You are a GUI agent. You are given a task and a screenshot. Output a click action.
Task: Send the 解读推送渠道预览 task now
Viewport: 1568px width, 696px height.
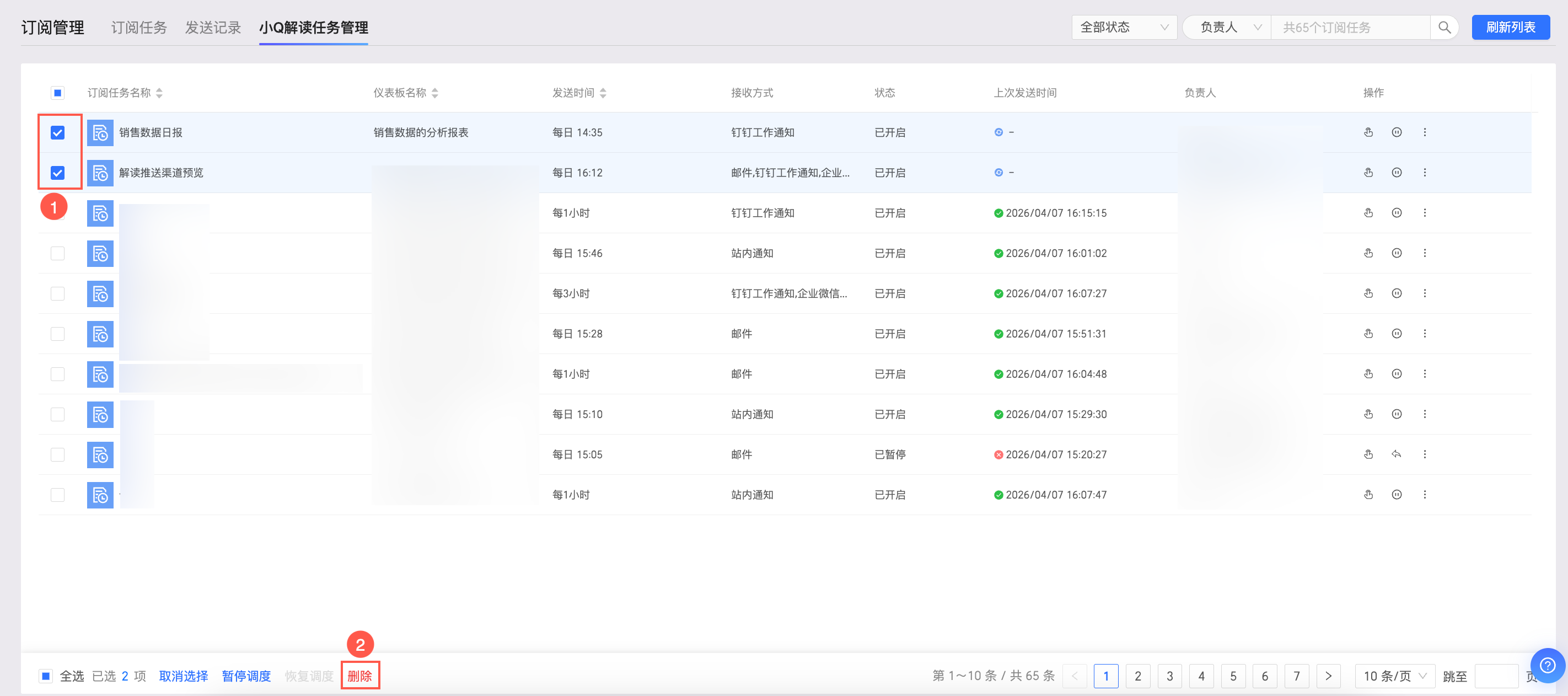(1368, 172)
